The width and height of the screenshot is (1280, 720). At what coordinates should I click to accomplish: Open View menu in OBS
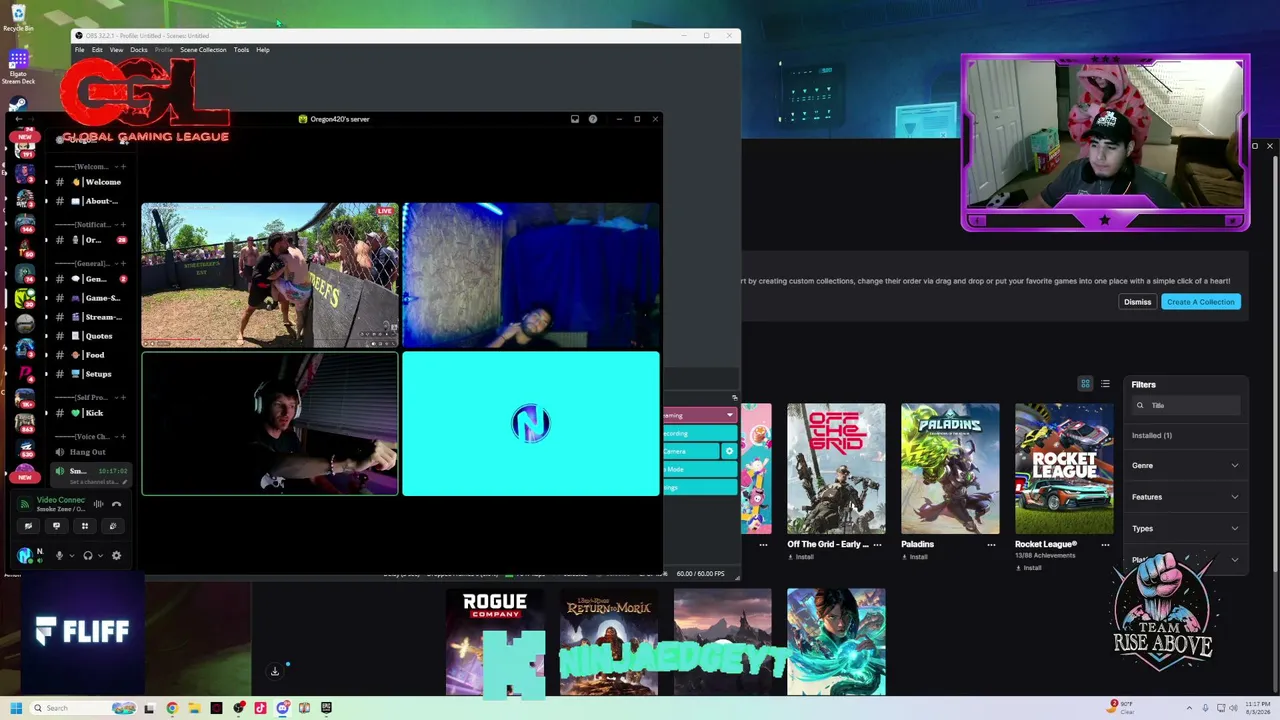(116, 50)
